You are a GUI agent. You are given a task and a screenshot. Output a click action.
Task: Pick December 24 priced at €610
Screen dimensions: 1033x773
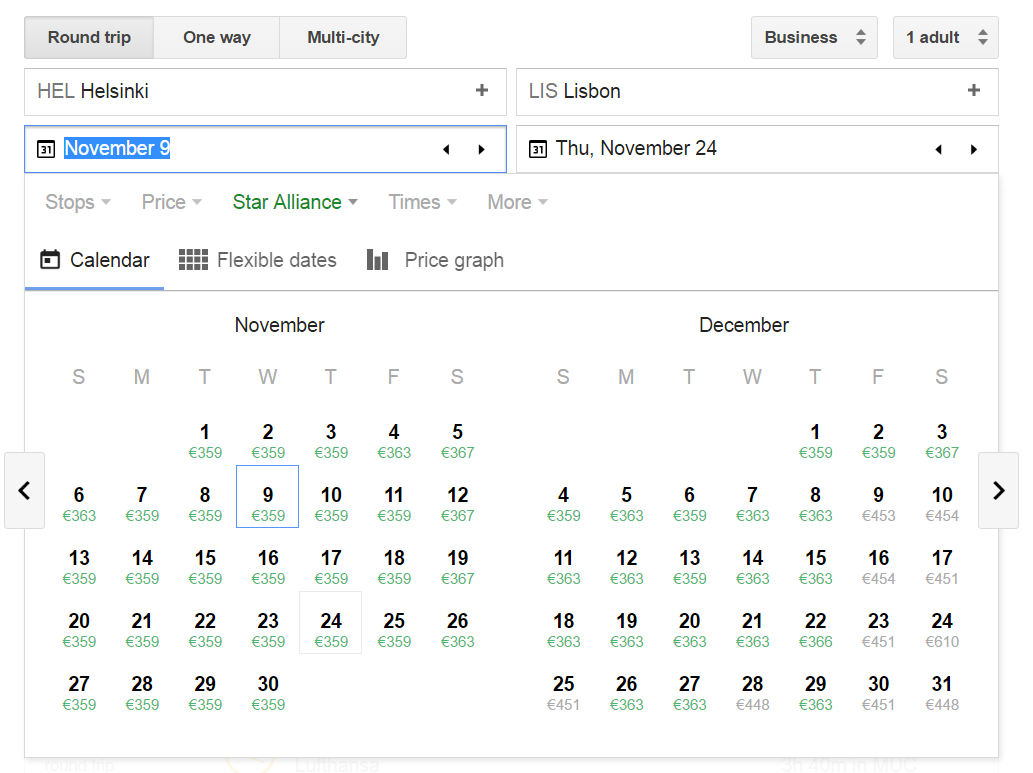tap(941, 630)
